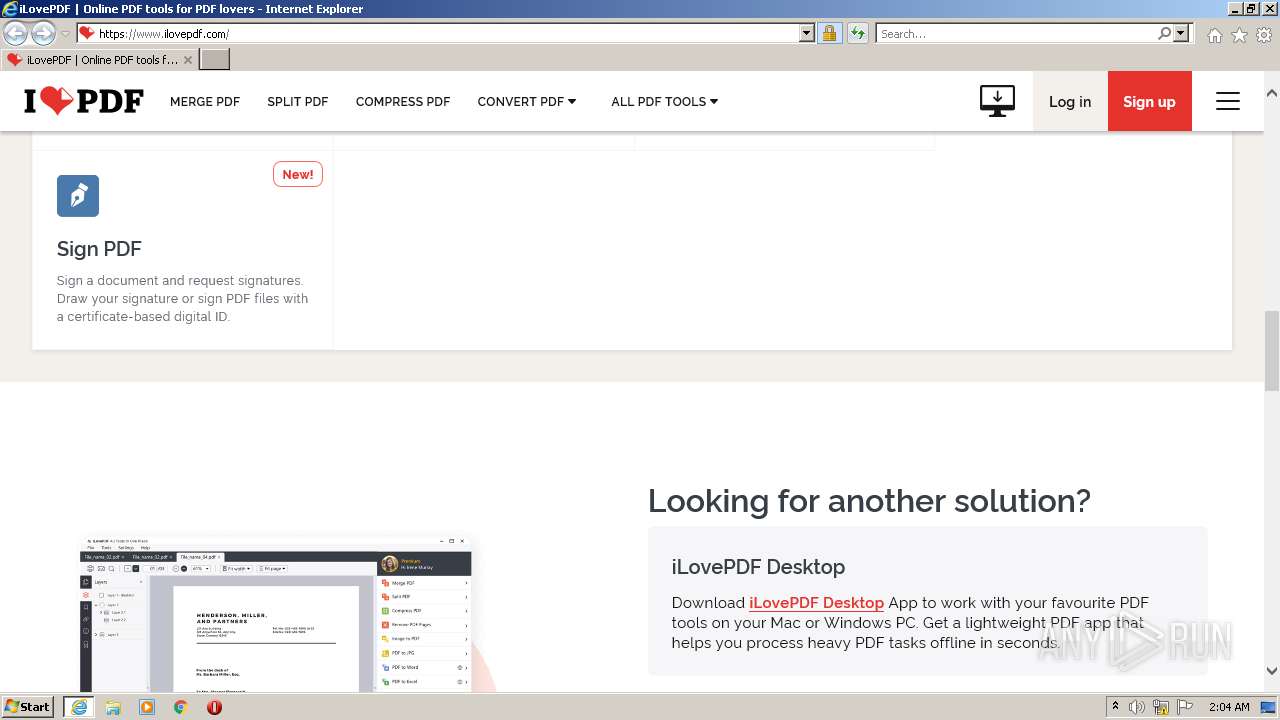Open media player taskbar icon

pos(147,707)
